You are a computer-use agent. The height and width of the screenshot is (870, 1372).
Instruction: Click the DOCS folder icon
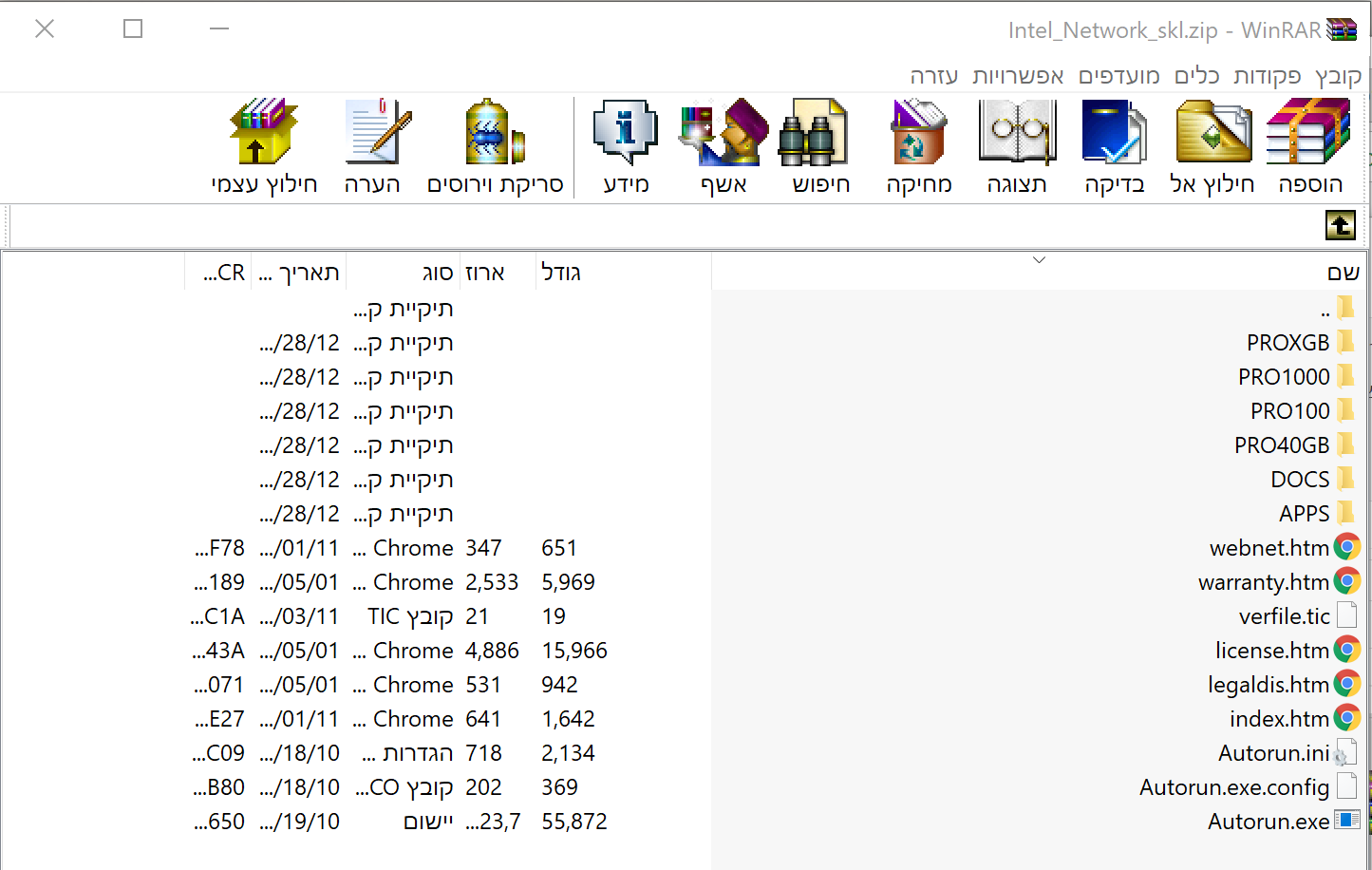(x=1345, y=479)
